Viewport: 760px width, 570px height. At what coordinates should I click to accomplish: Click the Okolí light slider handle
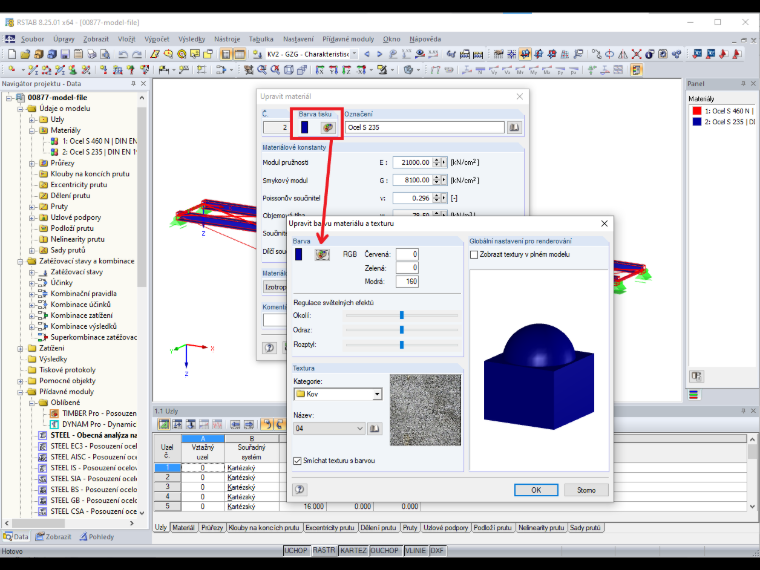tap(402, 316)
